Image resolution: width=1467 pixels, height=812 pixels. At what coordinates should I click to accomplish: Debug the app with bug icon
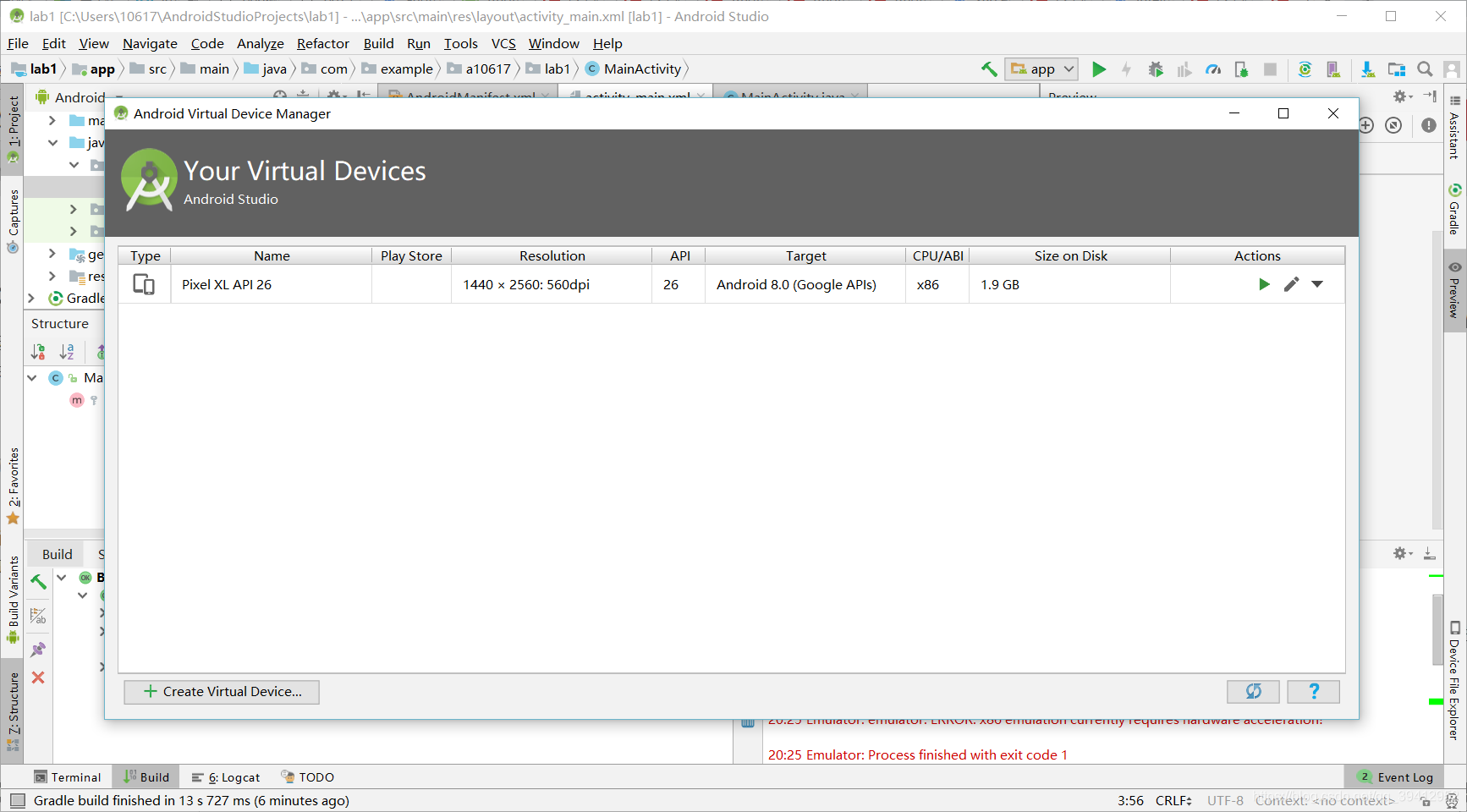(1156, 69)
